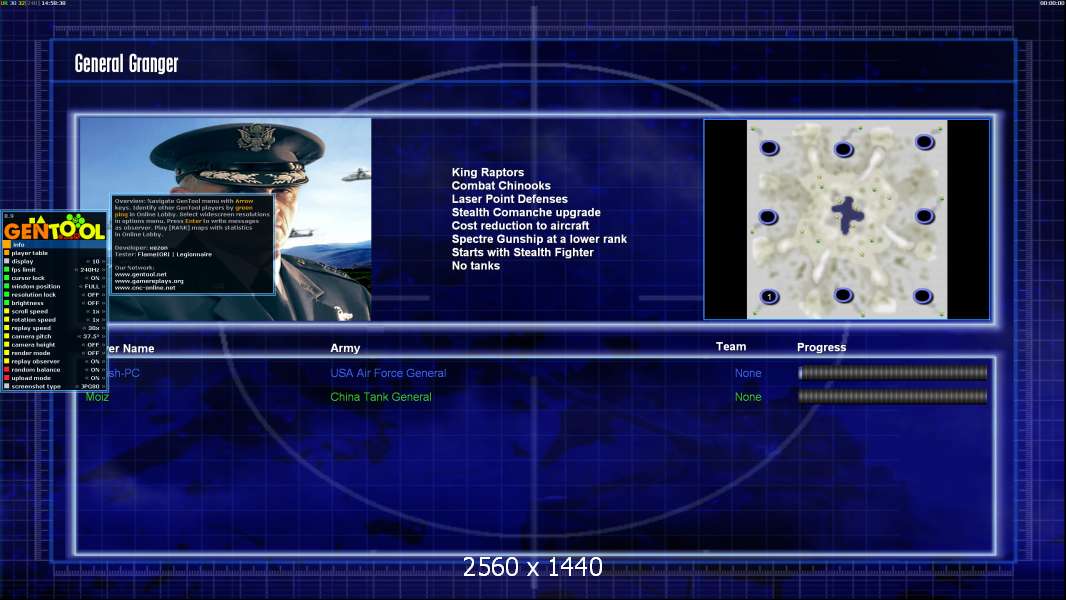The width and height of the screenshot is (1066, 600).
Task: Click the player name Moiz
Action: coord(97,397)
